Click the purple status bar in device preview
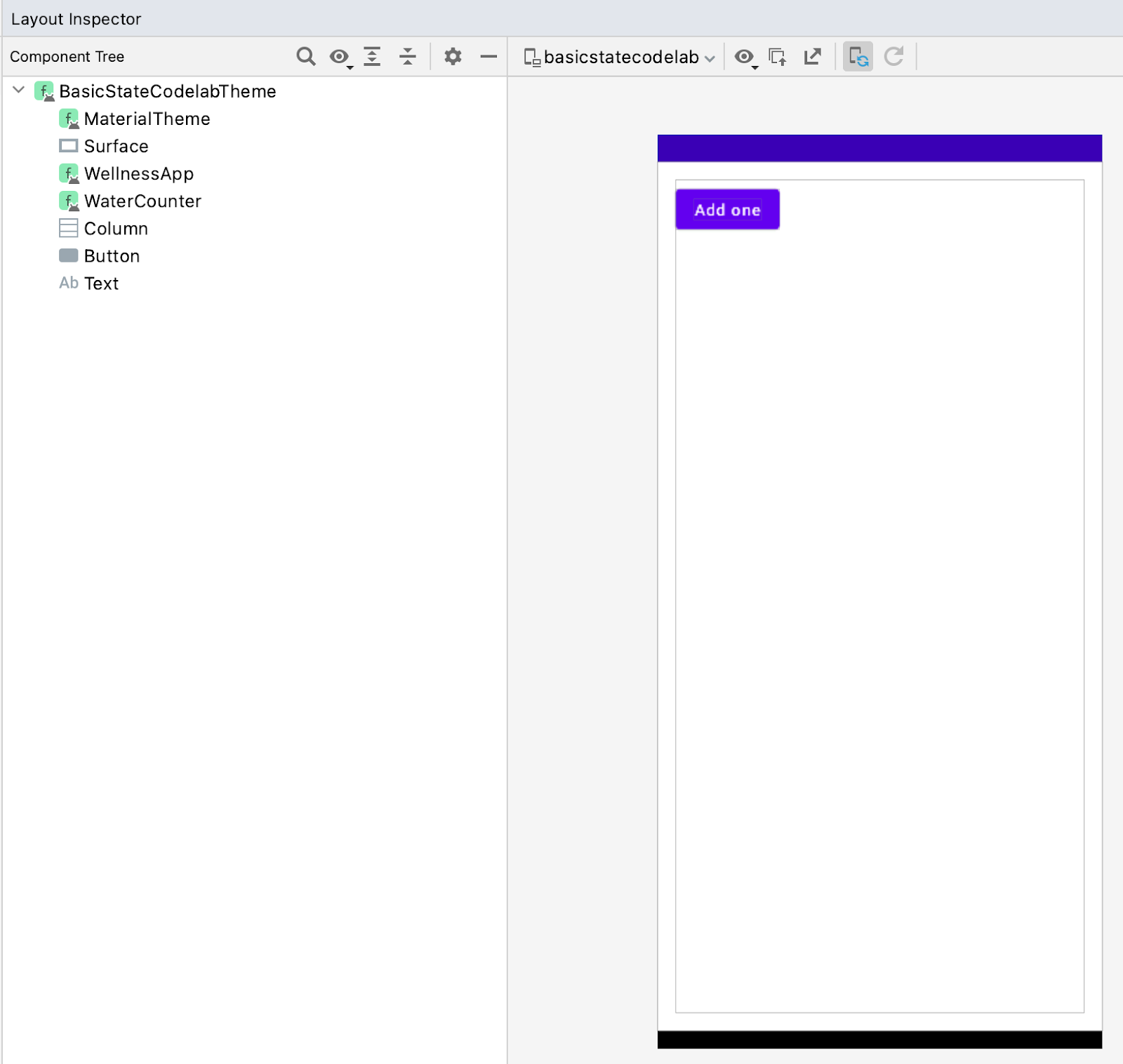Image resolution: width=1123 pixels, height=1064 pixels. 879,147
